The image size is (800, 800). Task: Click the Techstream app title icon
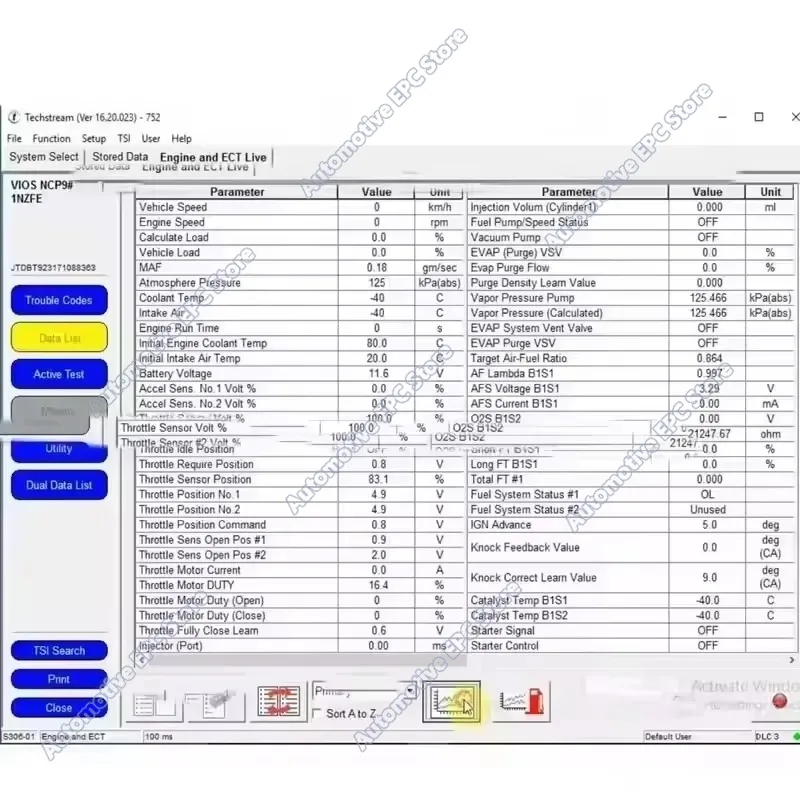pyautogui.click(x=13, y=117)
